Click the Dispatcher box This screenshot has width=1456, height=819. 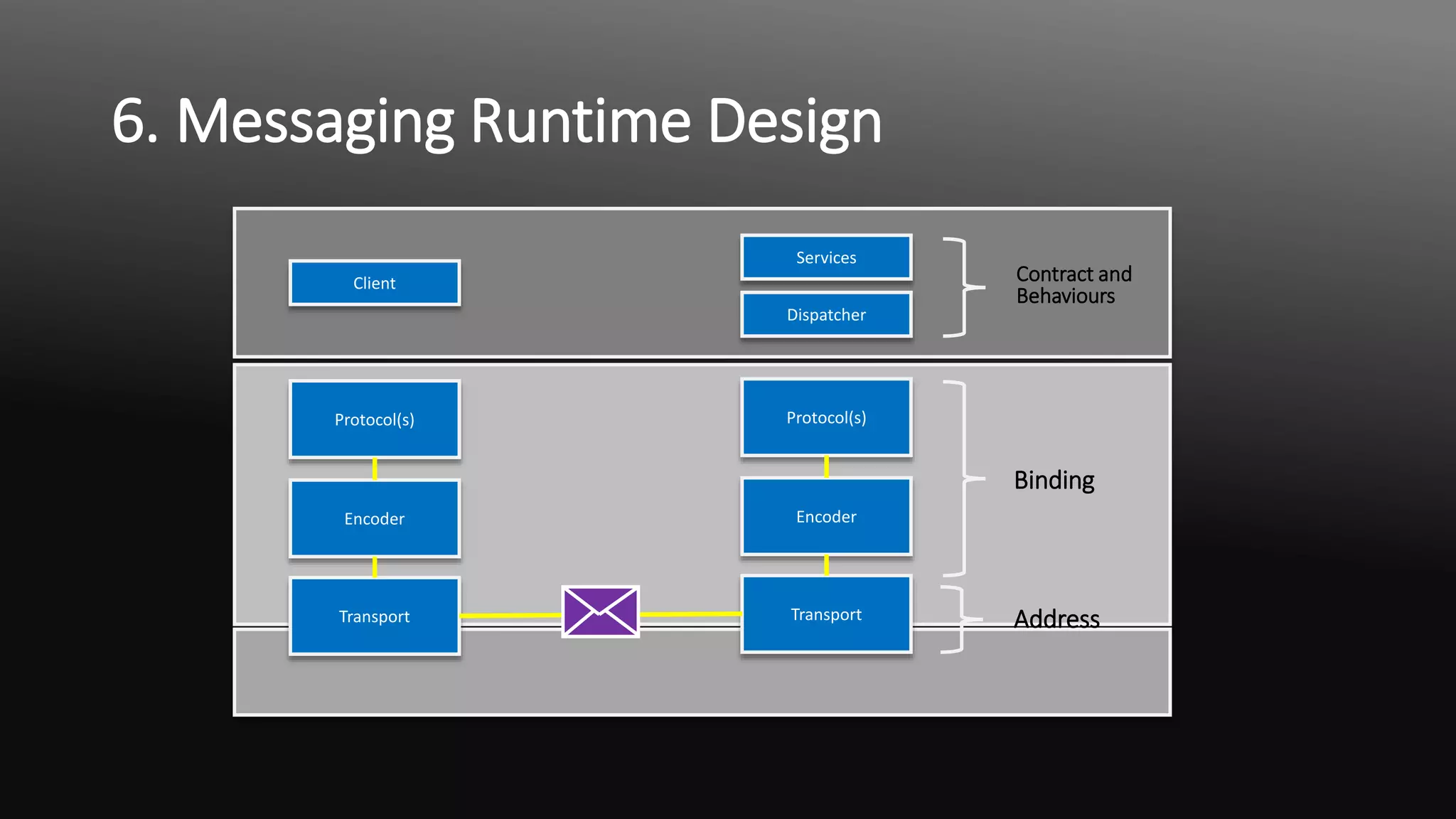pos(826,314)
